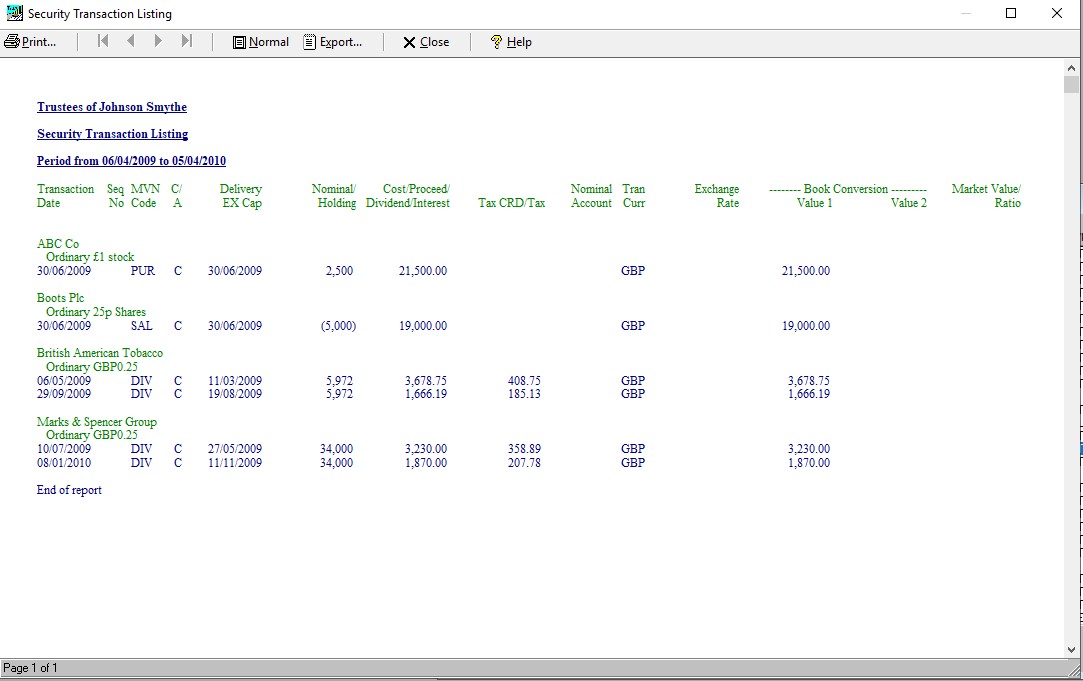Screen dimensions: 1083x681
Task: Go to last page arrow
Action: (x=186, y=41)
